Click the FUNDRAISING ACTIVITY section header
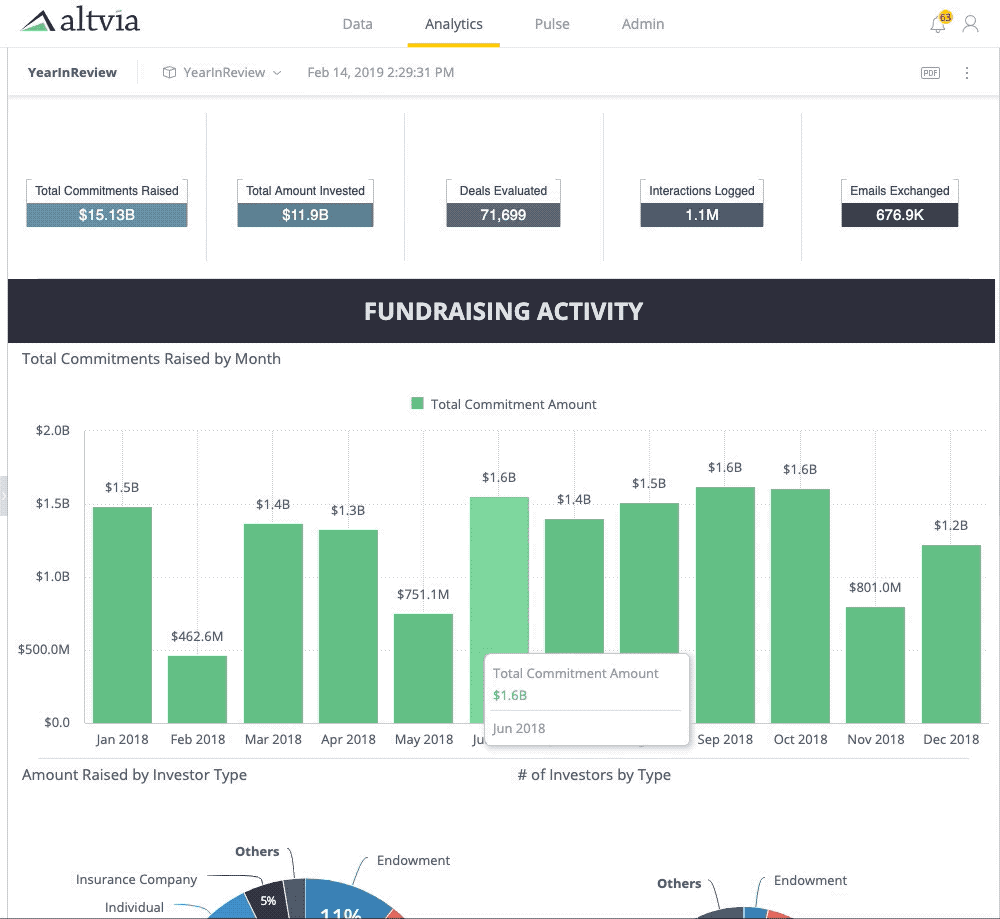 [501, 311]
